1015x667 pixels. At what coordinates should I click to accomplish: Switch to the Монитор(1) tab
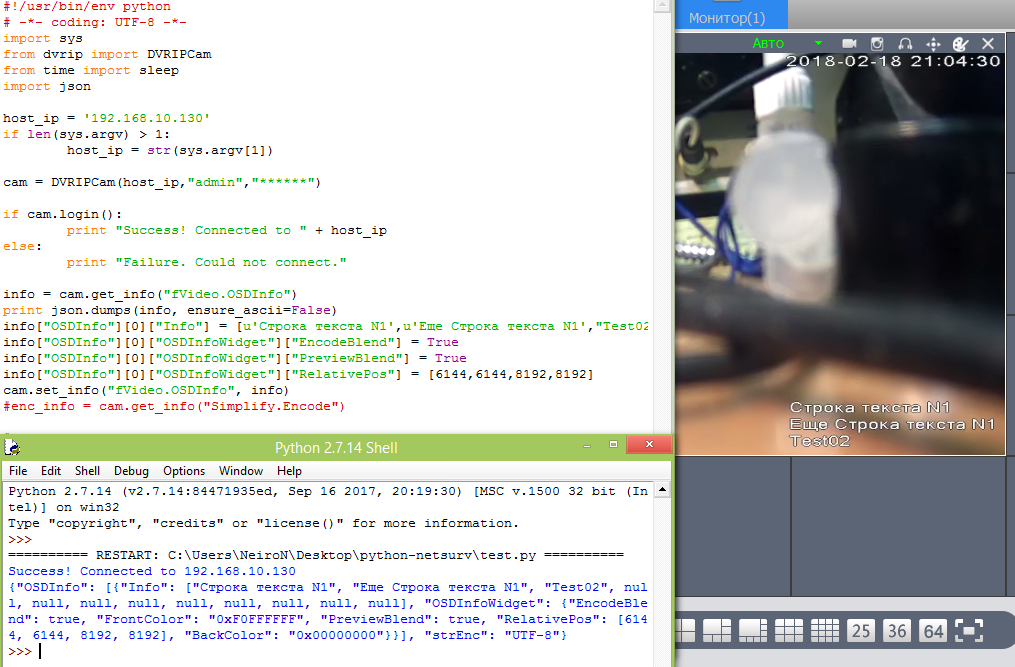[727, 18]
